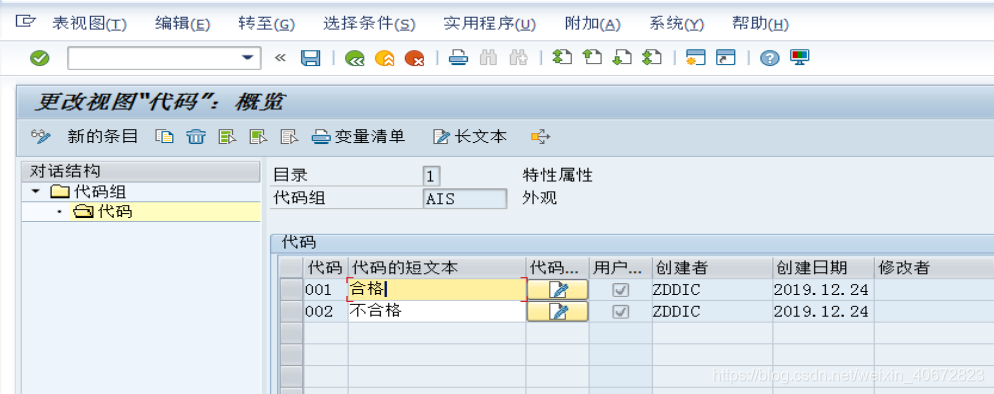Click the 修改者 column header
Image resolution: width=994 pixels, height=394 pixels.
(x=934, y=268)
